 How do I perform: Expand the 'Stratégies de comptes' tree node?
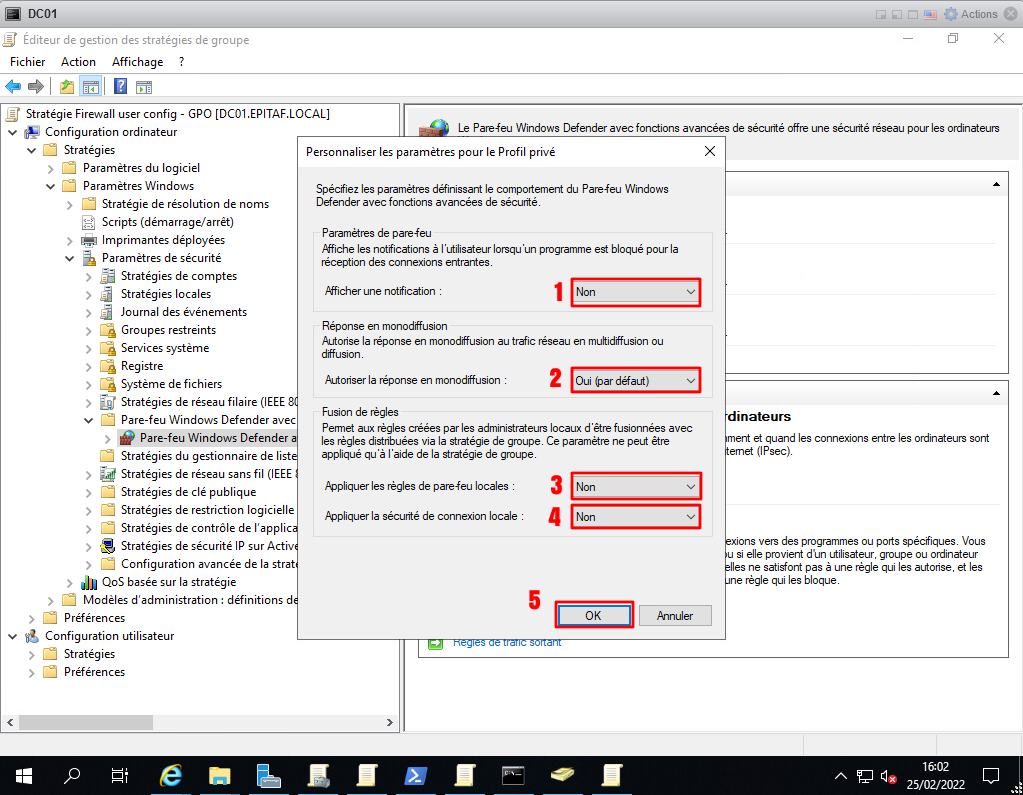(89, 276)
